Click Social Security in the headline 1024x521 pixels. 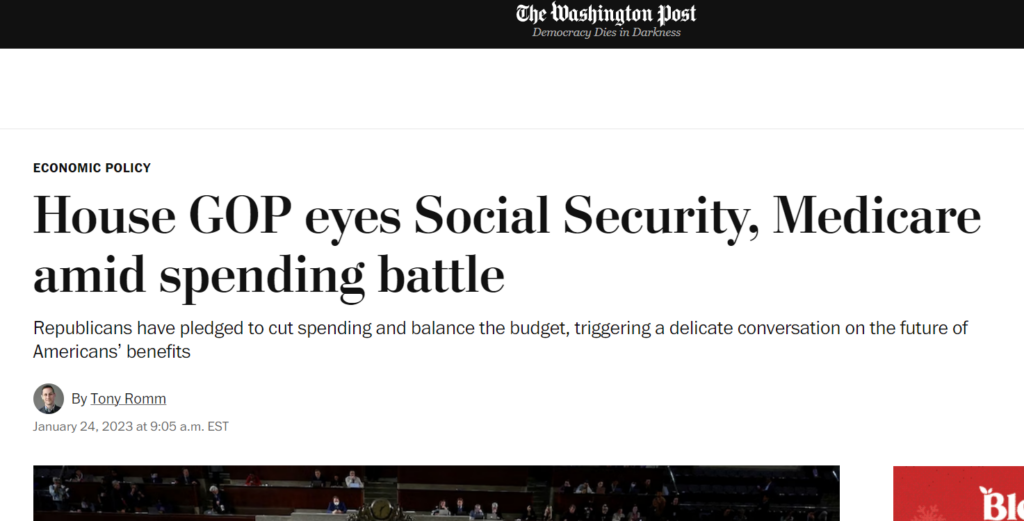coord(586,217)
